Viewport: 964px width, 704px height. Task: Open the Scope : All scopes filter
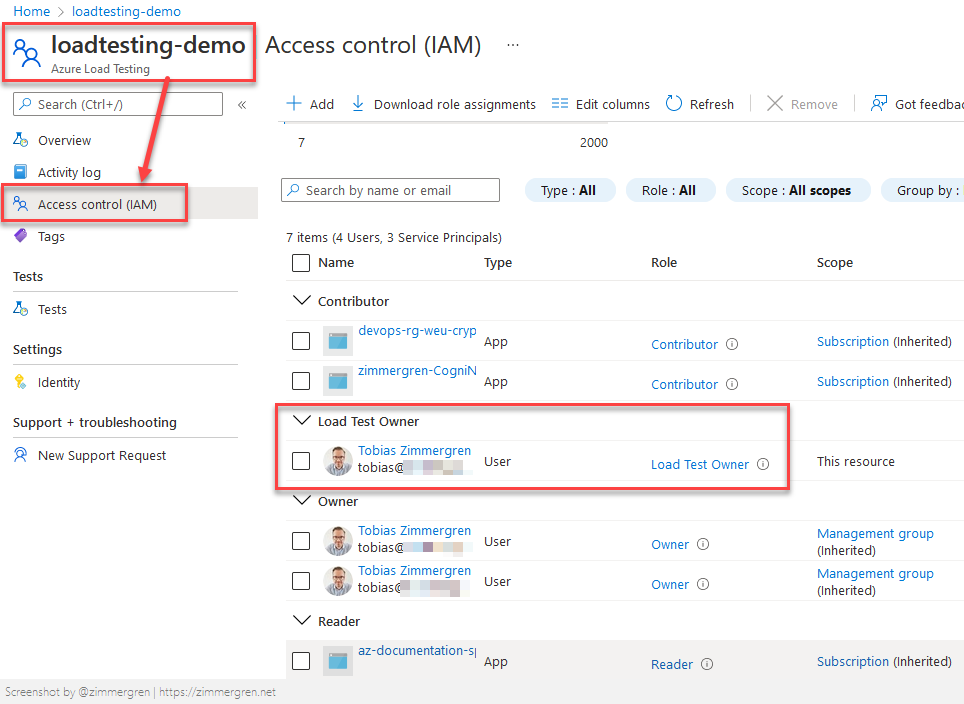[x=798, y=190]
